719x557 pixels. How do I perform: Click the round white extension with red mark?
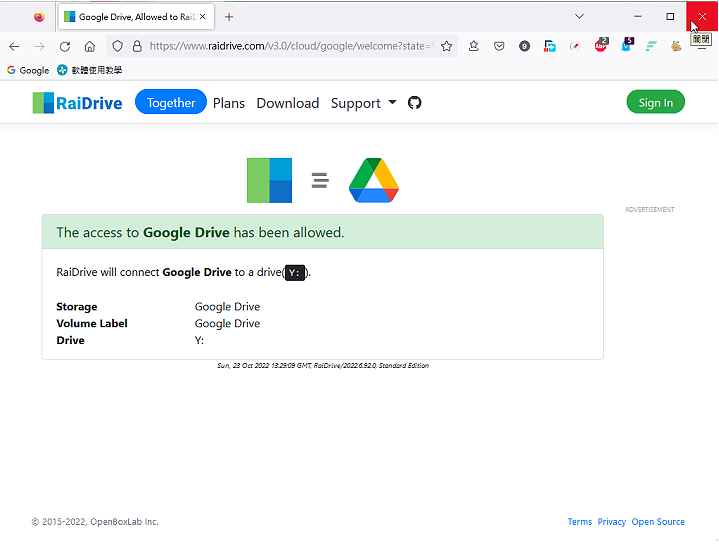(x=575, y=46)
